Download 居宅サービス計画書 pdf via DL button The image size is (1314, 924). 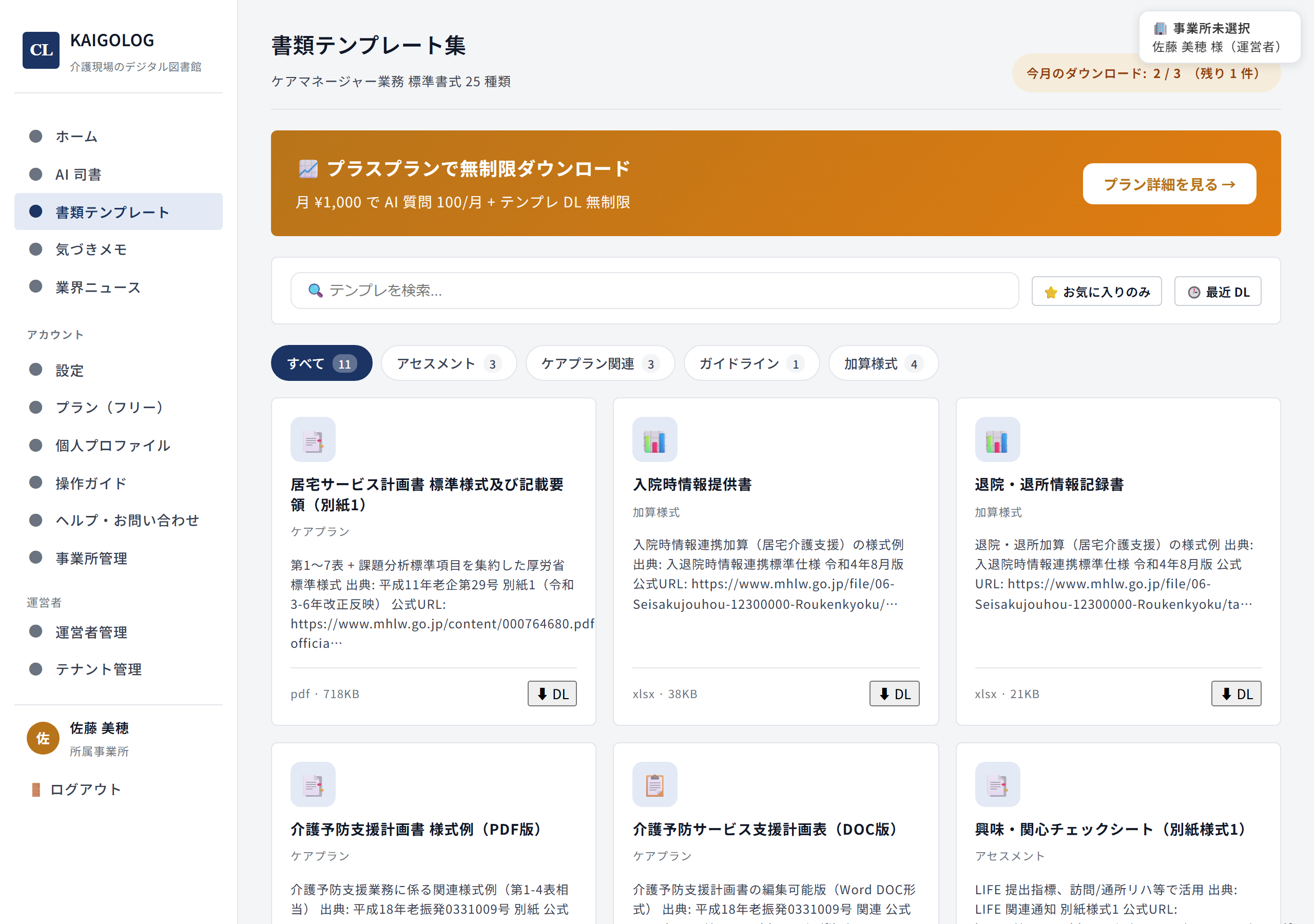[552, 694]
